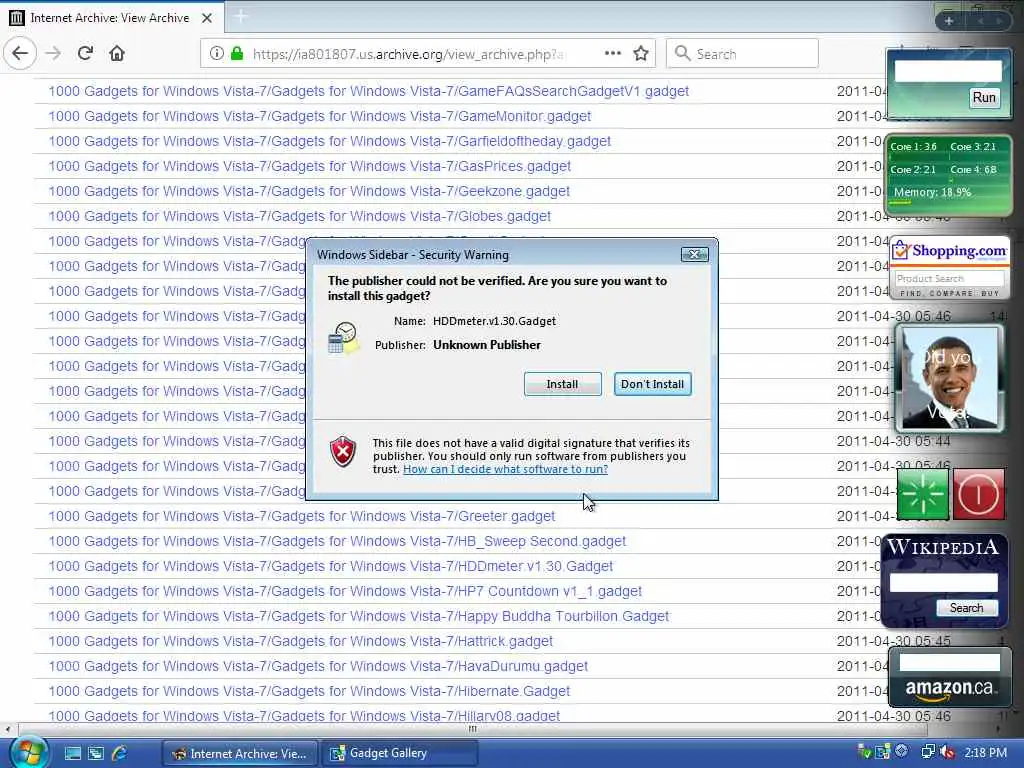
Task: Close the Windows Sidebar Security Warning dialog
Action: coord(694,255)
